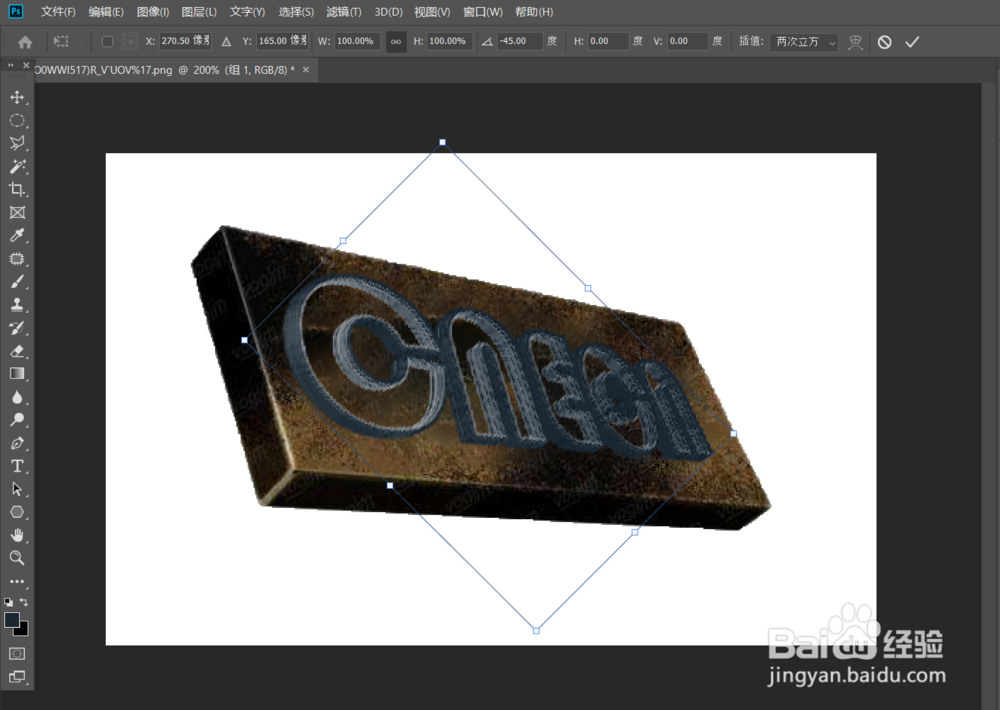Switch to warp mode
The width and height of the screenshot is (1000, 710).
coord(855,42)
